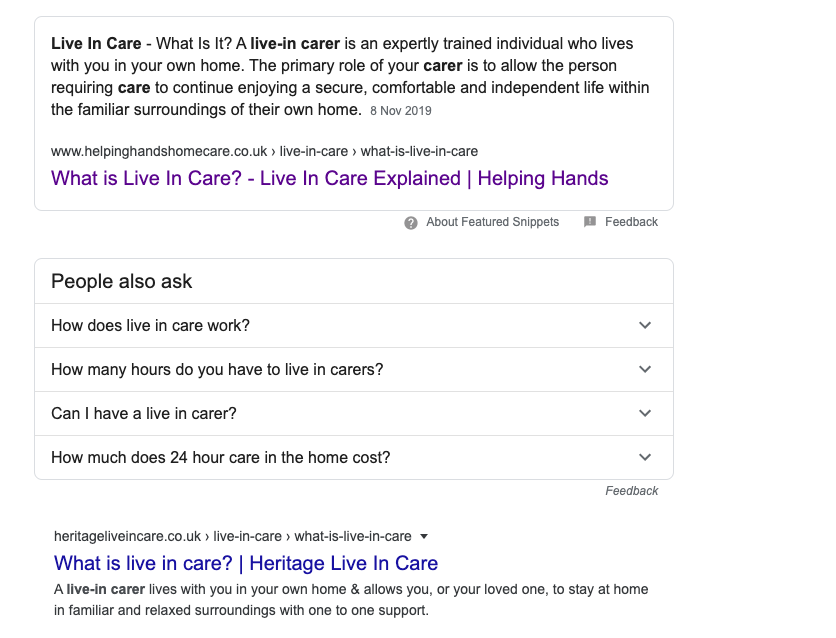836x638 pixels.
Task: Click the chevron beside the hours for carers question
Action: click(645, 369)
